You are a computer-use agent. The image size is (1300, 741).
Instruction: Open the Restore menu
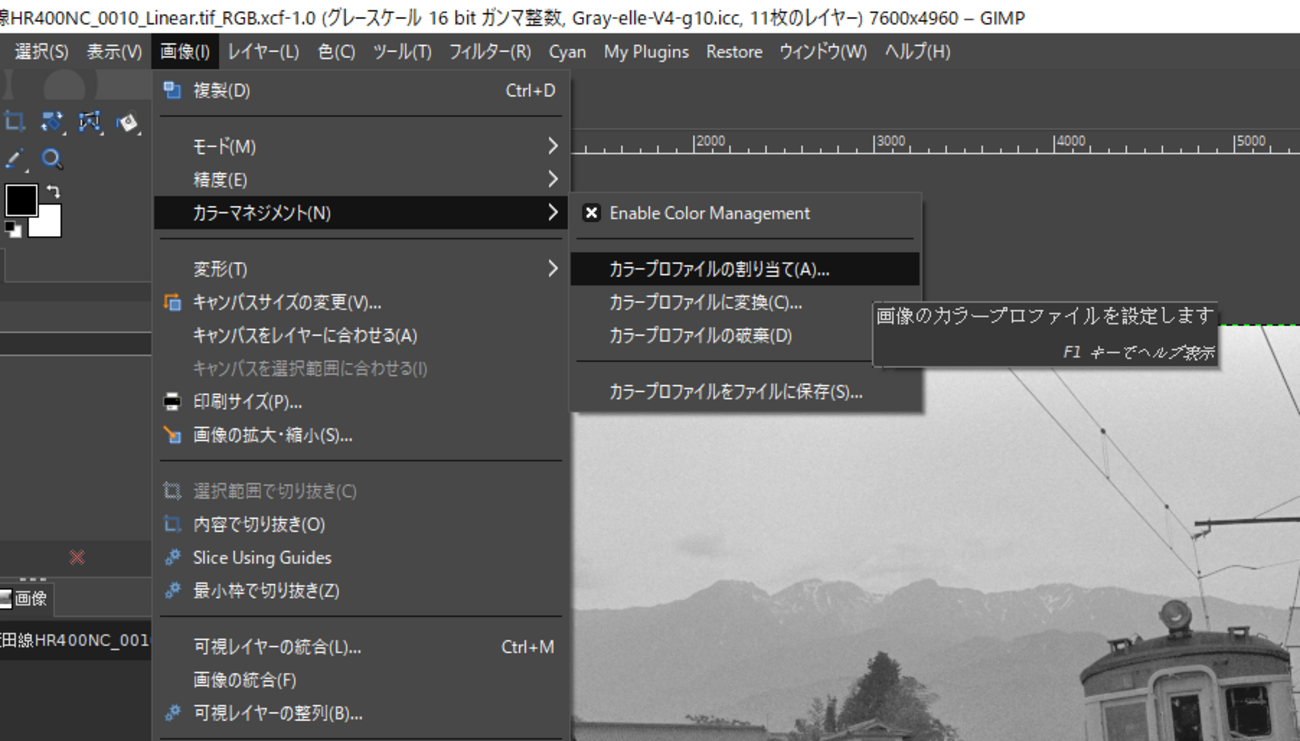(x=734, y=52)
